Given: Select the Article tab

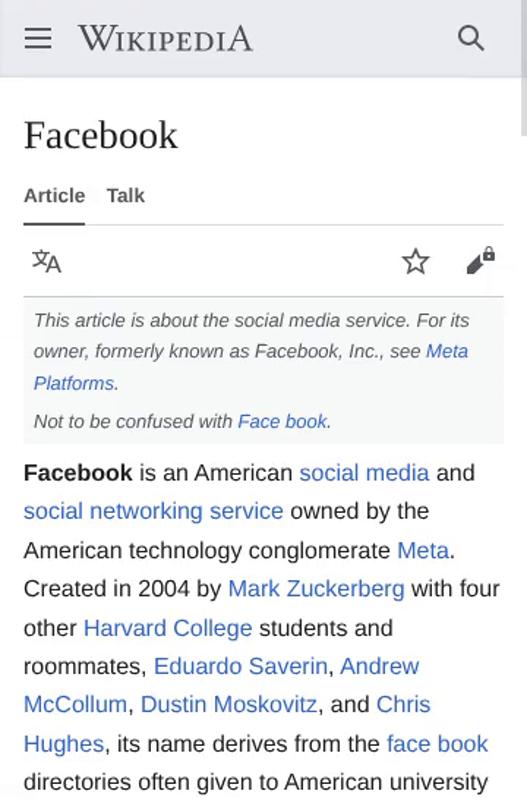Looking at the screenshot, I should pos(54,195).
